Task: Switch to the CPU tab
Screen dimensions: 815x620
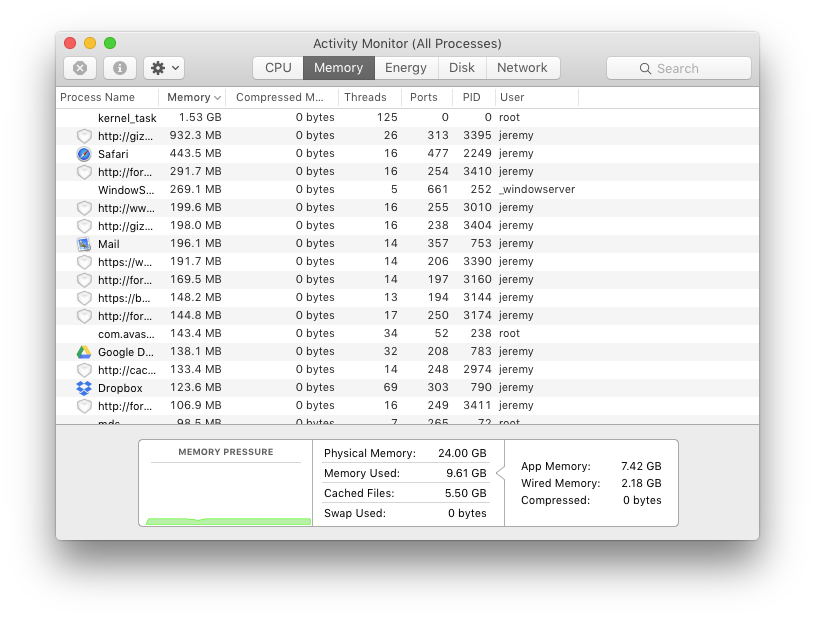Action: tap(278, 68)
